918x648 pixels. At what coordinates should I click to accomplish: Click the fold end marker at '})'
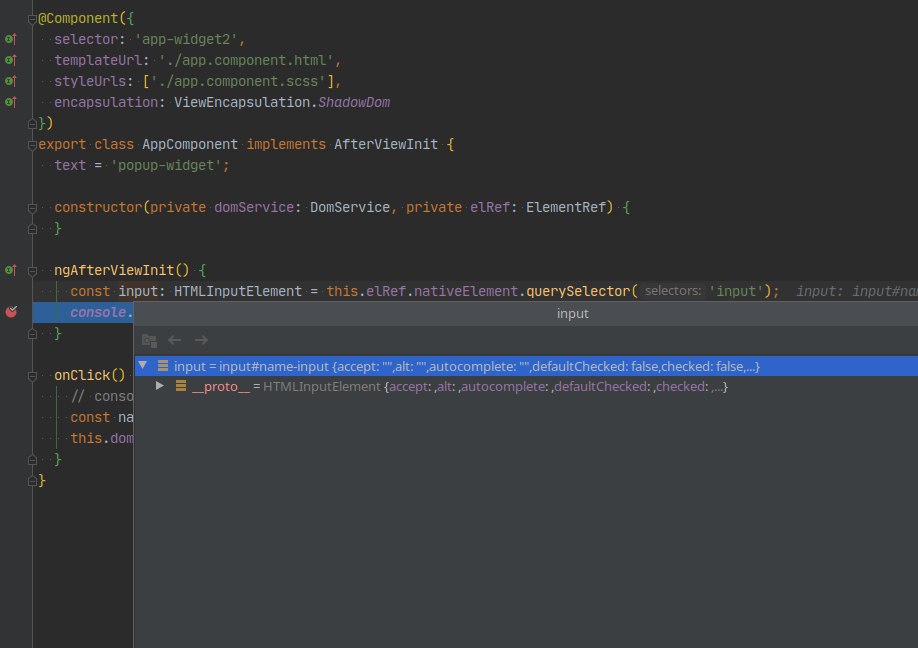pyautogui.click(x=32, y=124)
